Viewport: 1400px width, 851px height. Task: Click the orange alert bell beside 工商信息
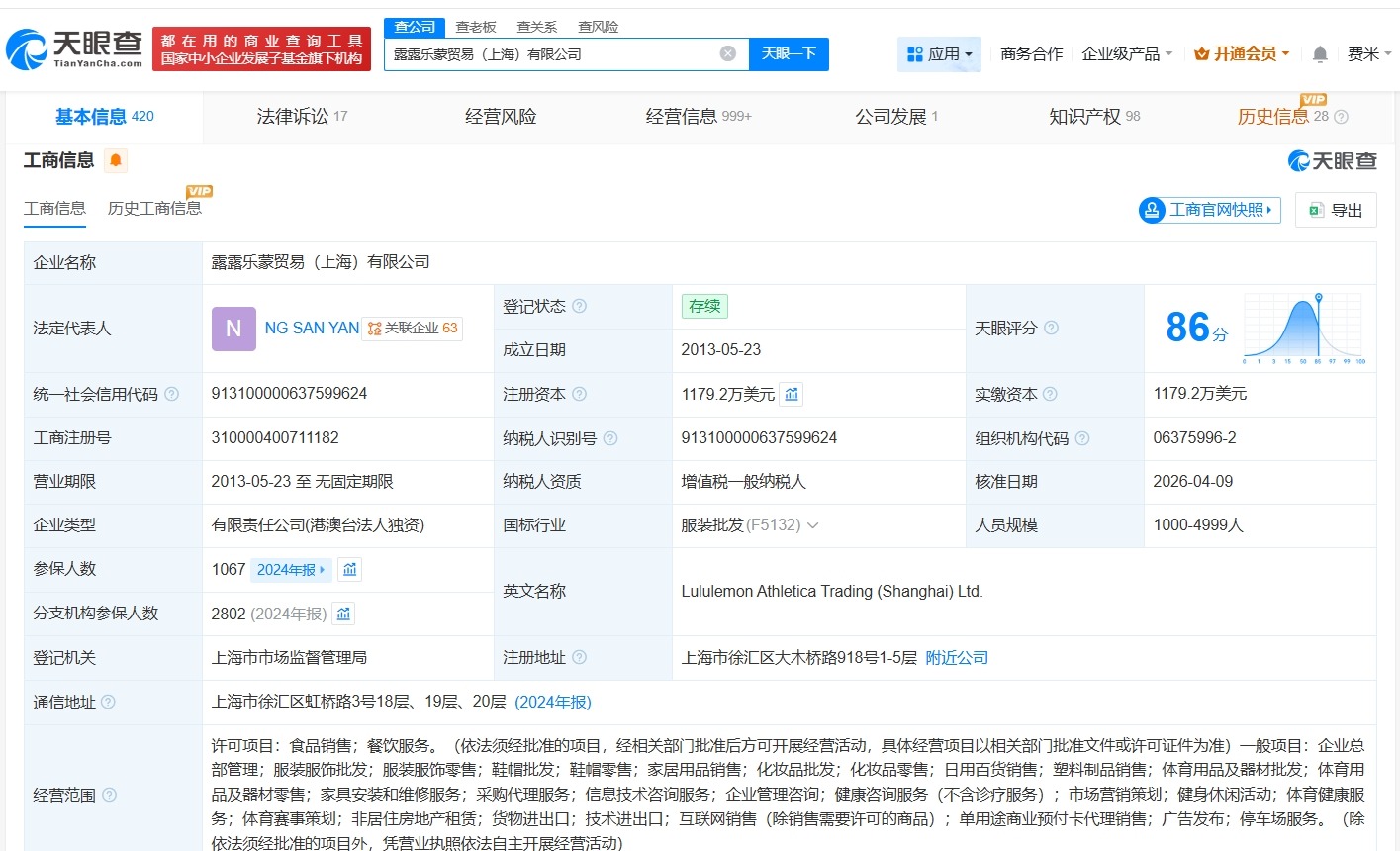pyautogui.click(x=116, y=160)
